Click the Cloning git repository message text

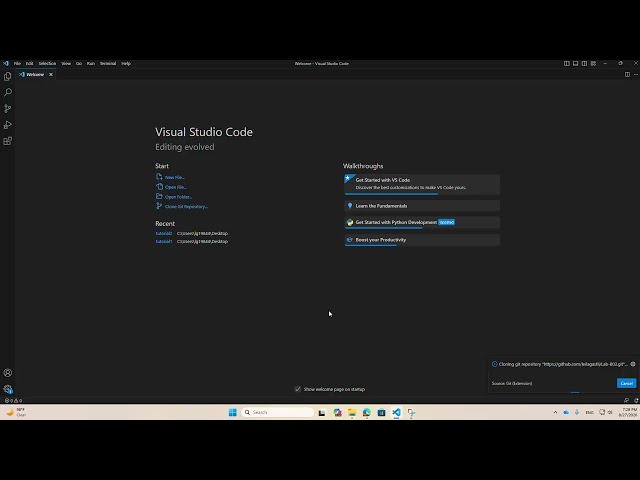point(563,364)
